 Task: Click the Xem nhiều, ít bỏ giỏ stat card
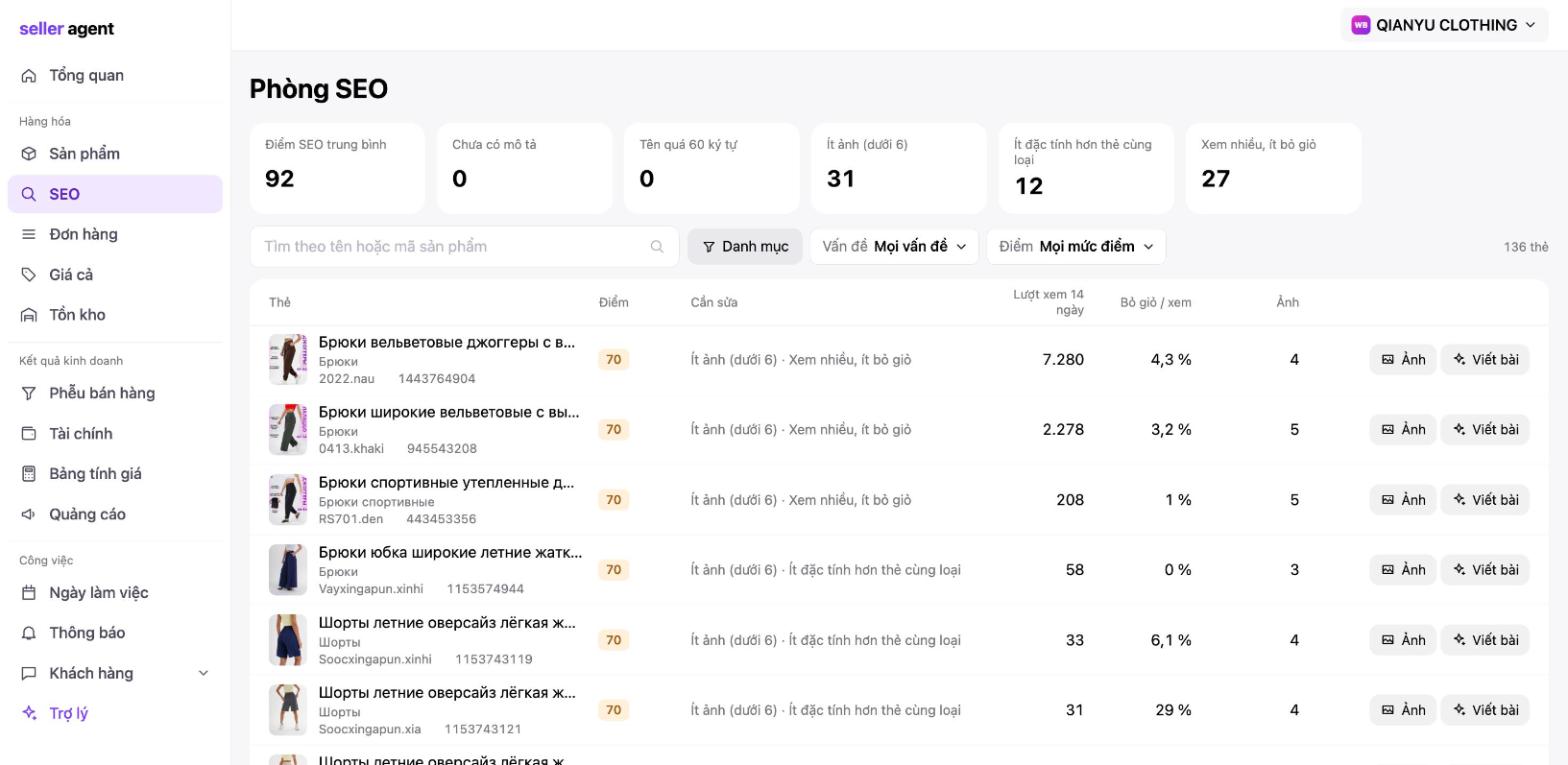point(1273,168)
